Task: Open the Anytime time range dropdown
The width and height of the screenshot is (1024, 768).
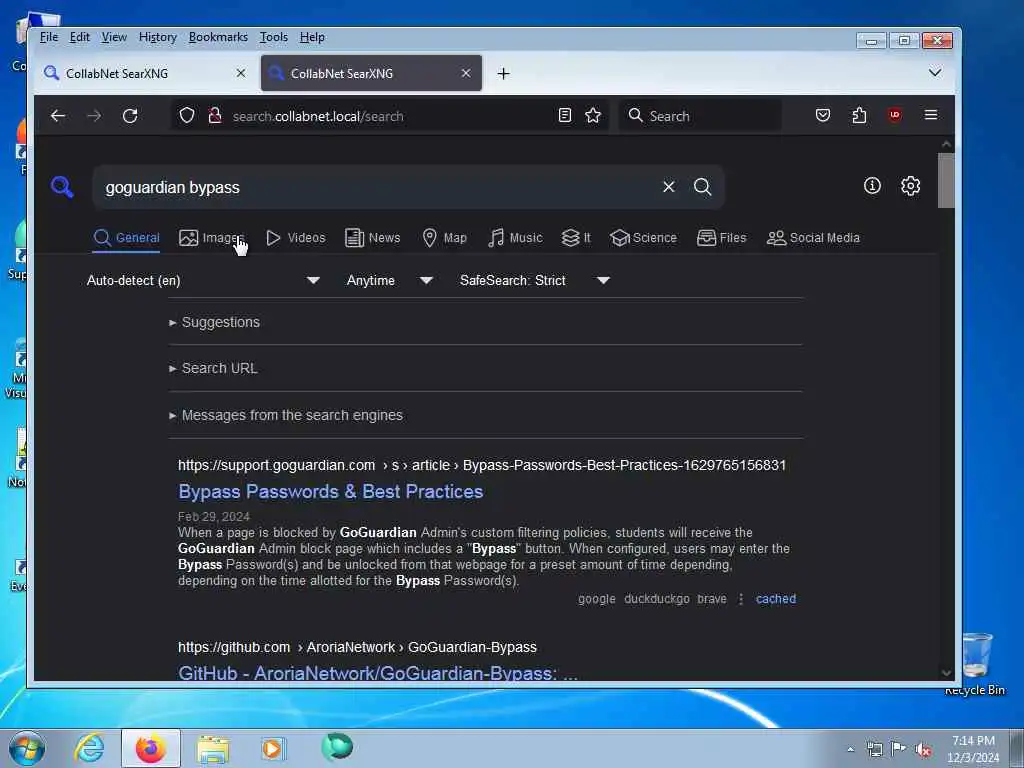Action: pyautogui.click(x=390, y=281)
